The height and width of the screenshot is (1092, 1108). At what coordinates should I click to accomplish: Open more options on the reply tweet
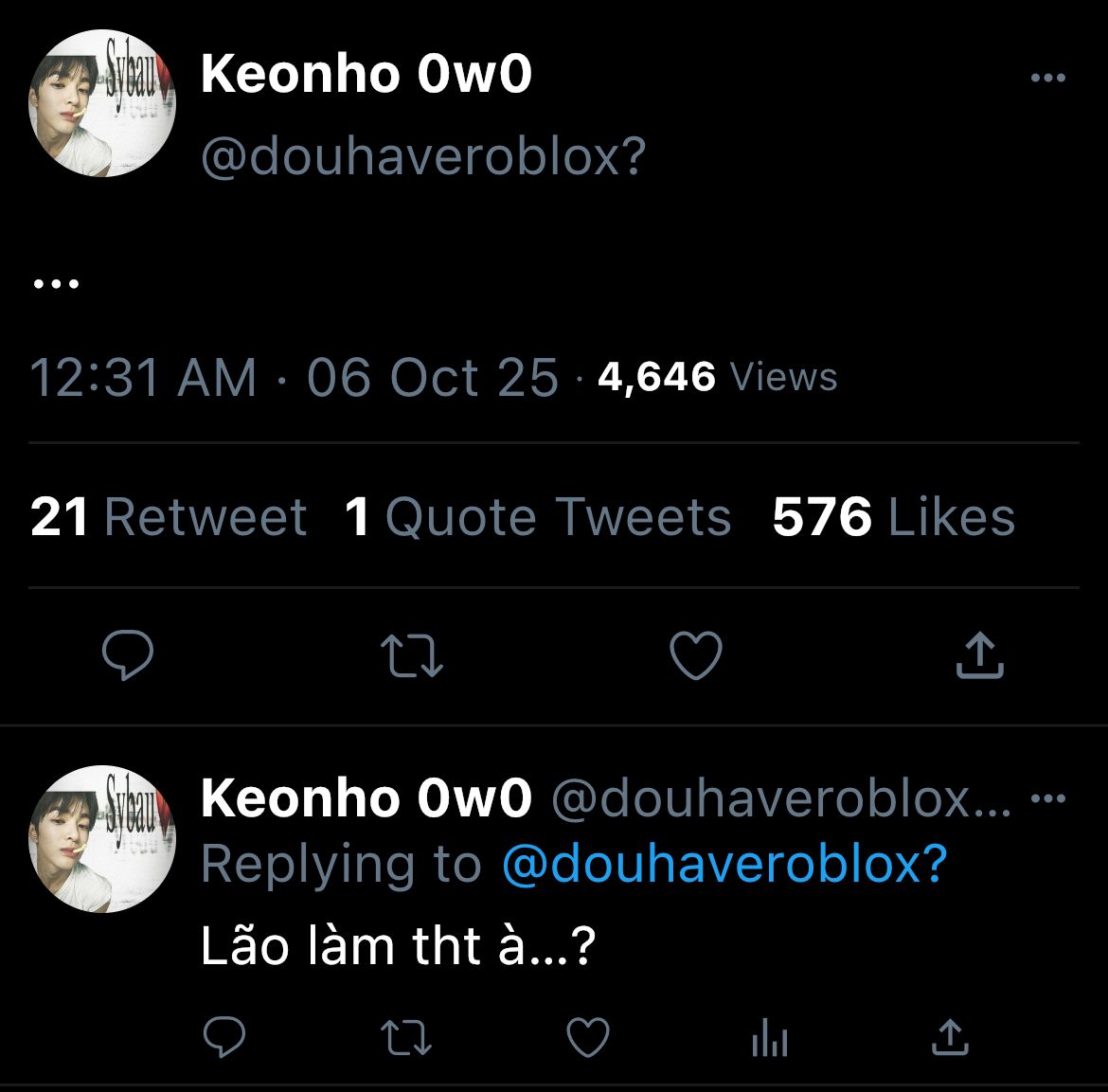pyautogui.click(x=1047, y=798)
